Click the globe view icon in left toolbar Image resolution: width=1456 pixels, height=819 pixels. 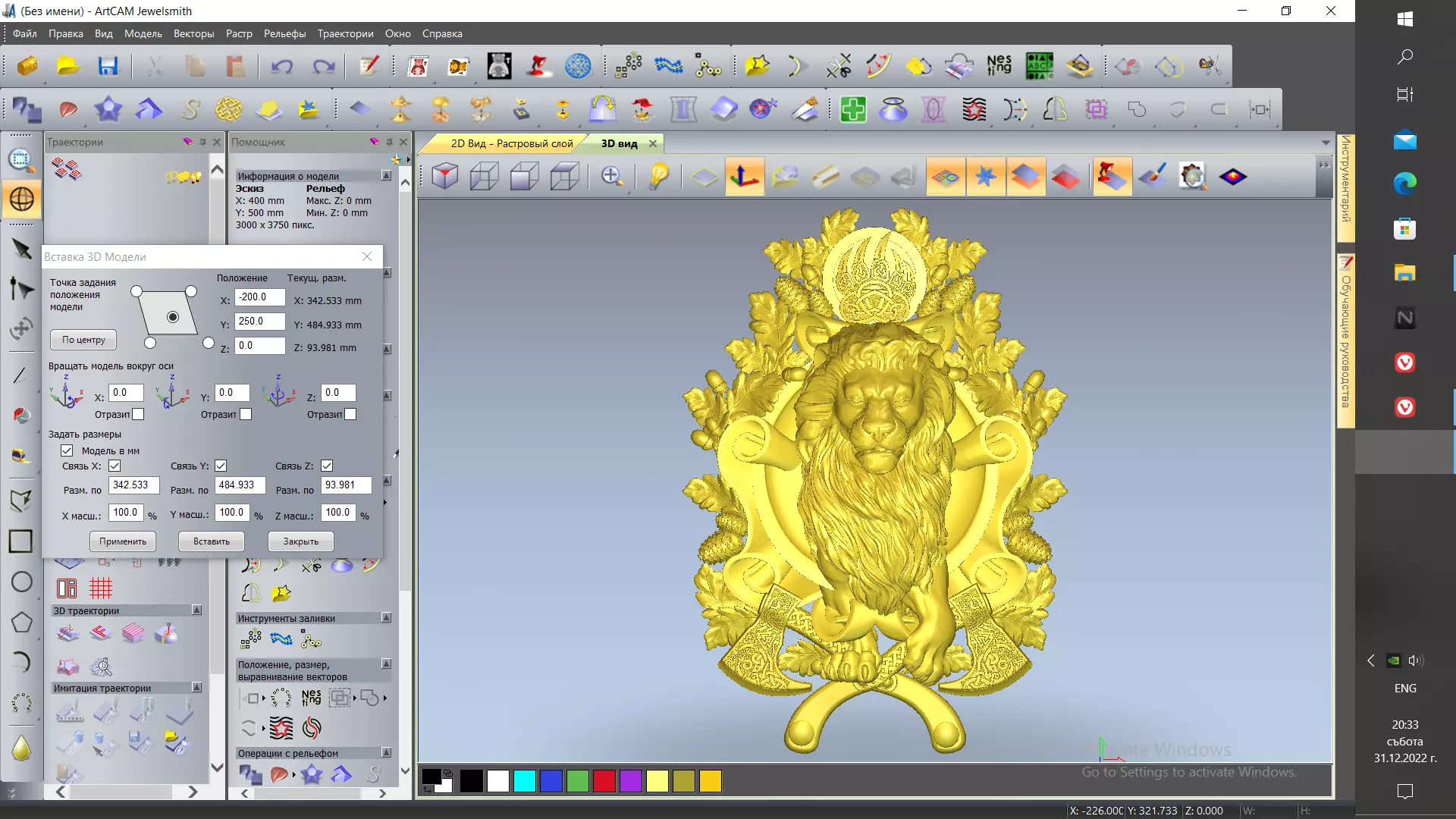21,199
